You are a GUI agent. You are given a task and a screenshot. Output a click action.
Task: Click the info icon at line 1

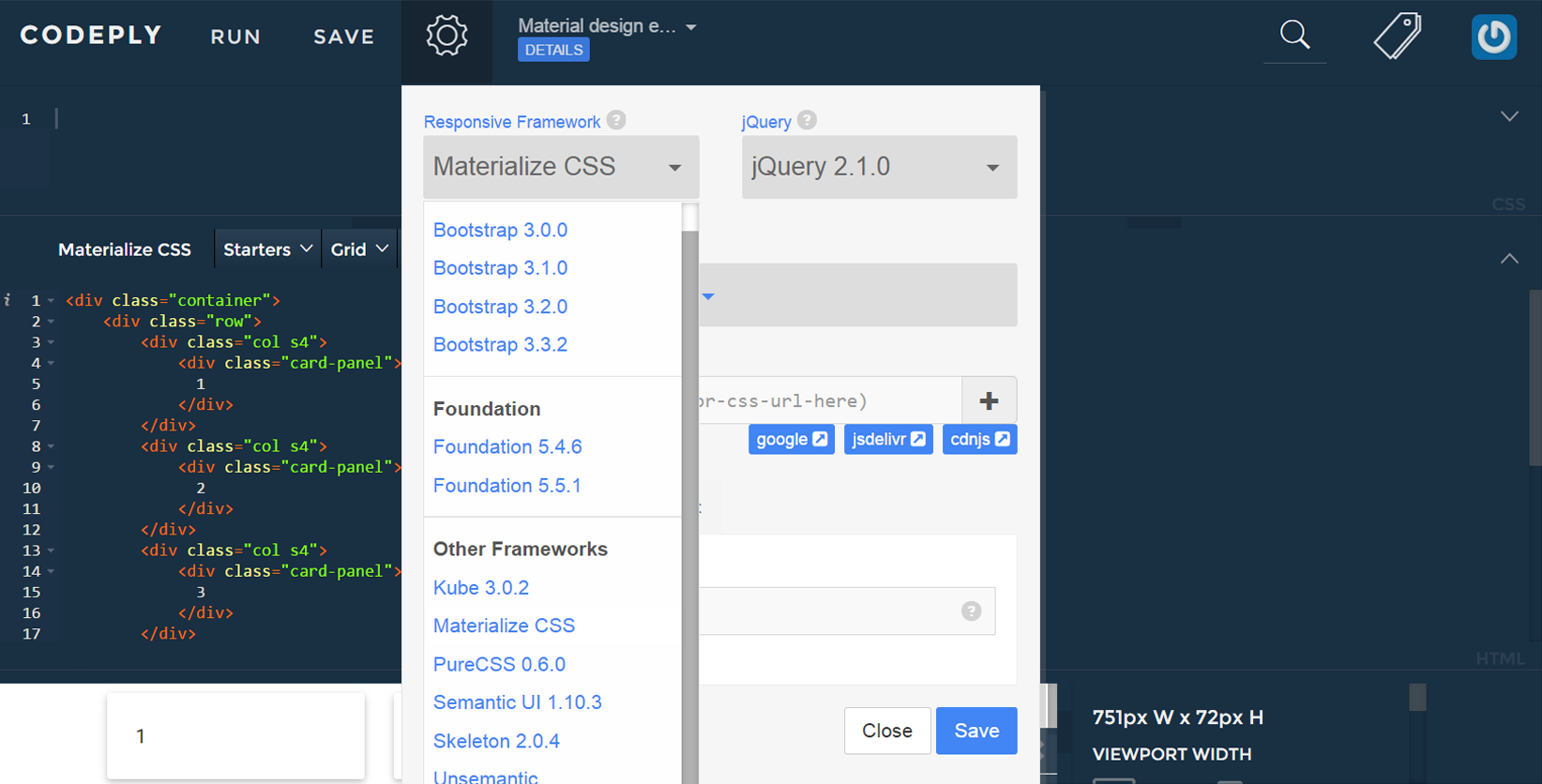(x=8, y=300)
